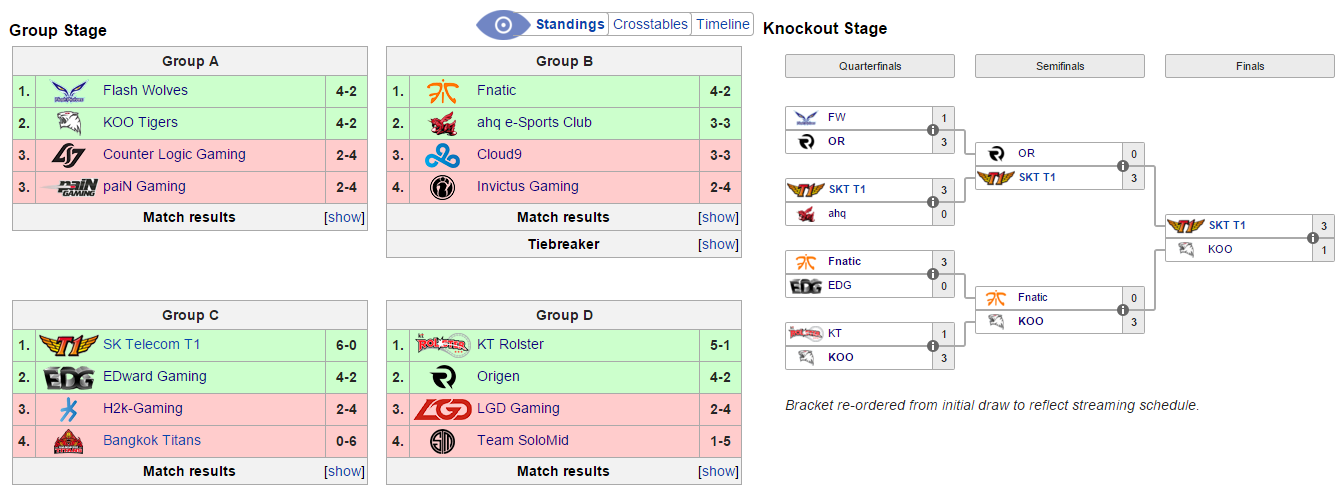Open info icon for FW vs OR quarterfinal
The width and height of the screenshot is (1340, 498).
[933, 130]
